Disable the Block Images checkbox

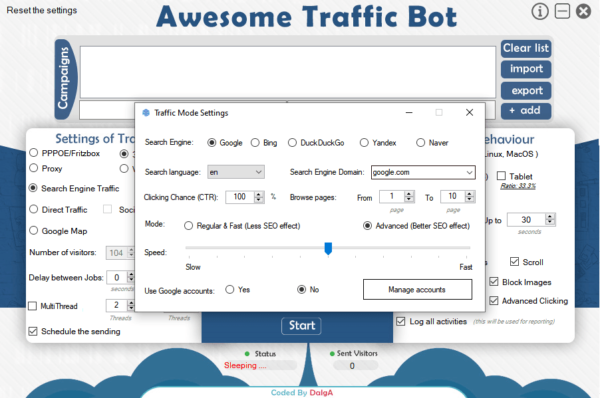point(494,282)
